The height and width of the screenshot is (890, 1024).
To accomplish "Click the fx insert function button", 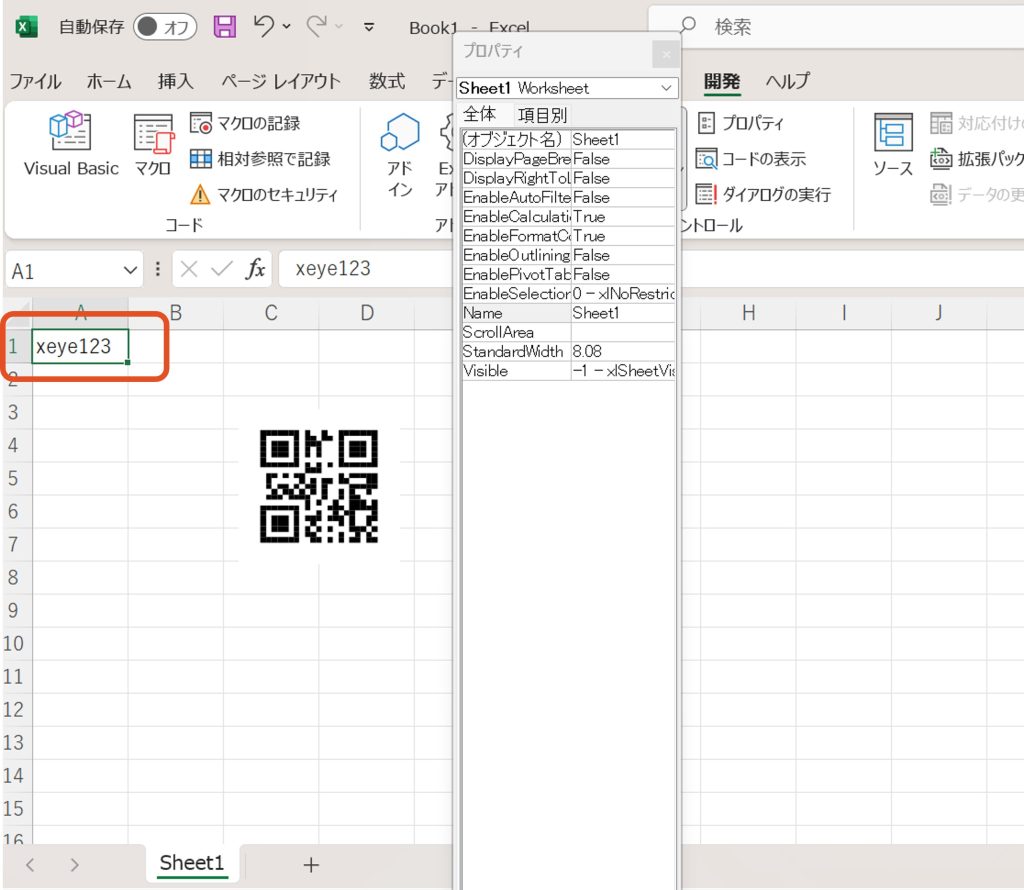I will pos(255,269).
